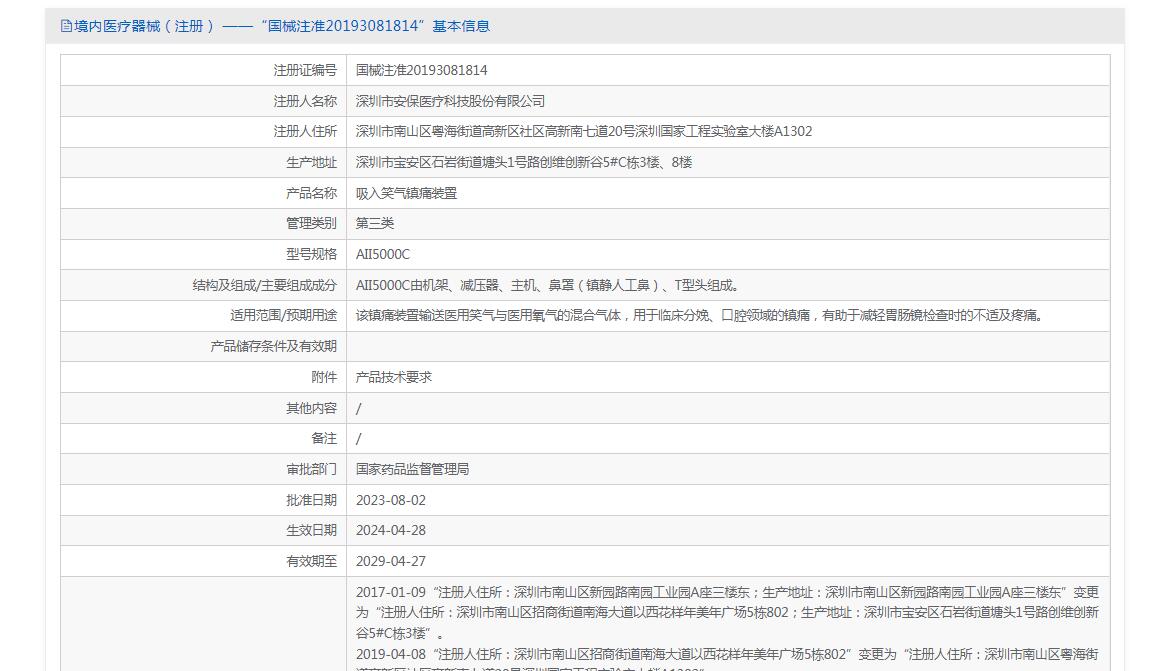Viewport: 1153px width, 671px height.
Task: Click the expiry date 2029-04-27
Action: point(390,561)
